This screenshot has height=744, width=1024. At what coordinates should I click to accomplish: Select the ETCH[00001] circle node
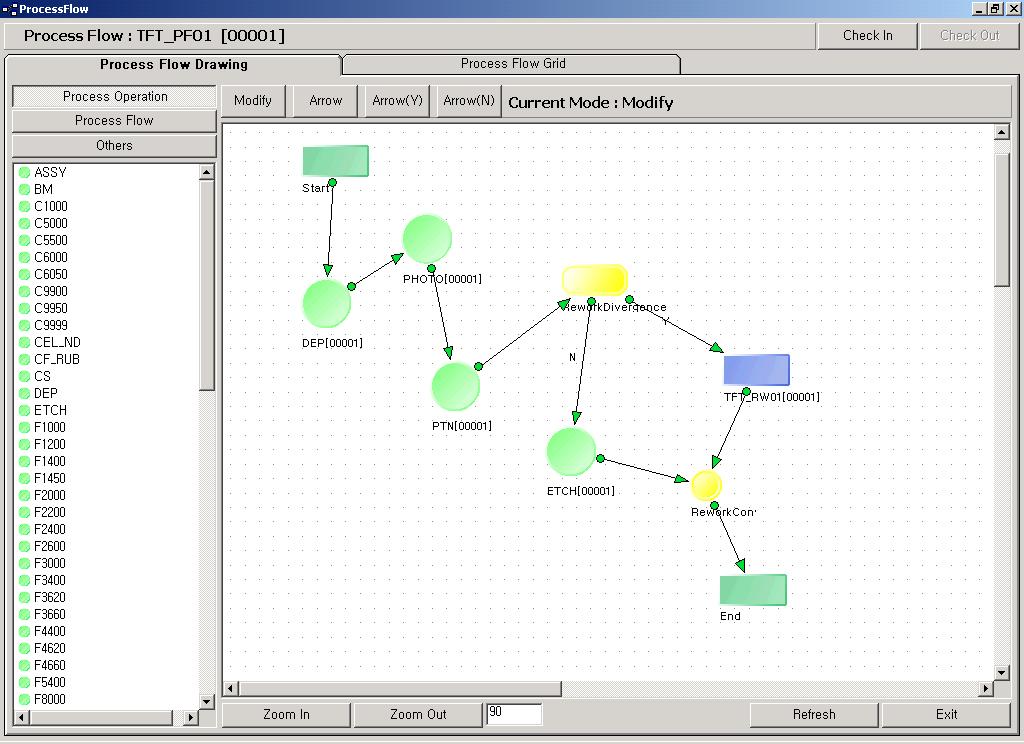click(571, 452)
